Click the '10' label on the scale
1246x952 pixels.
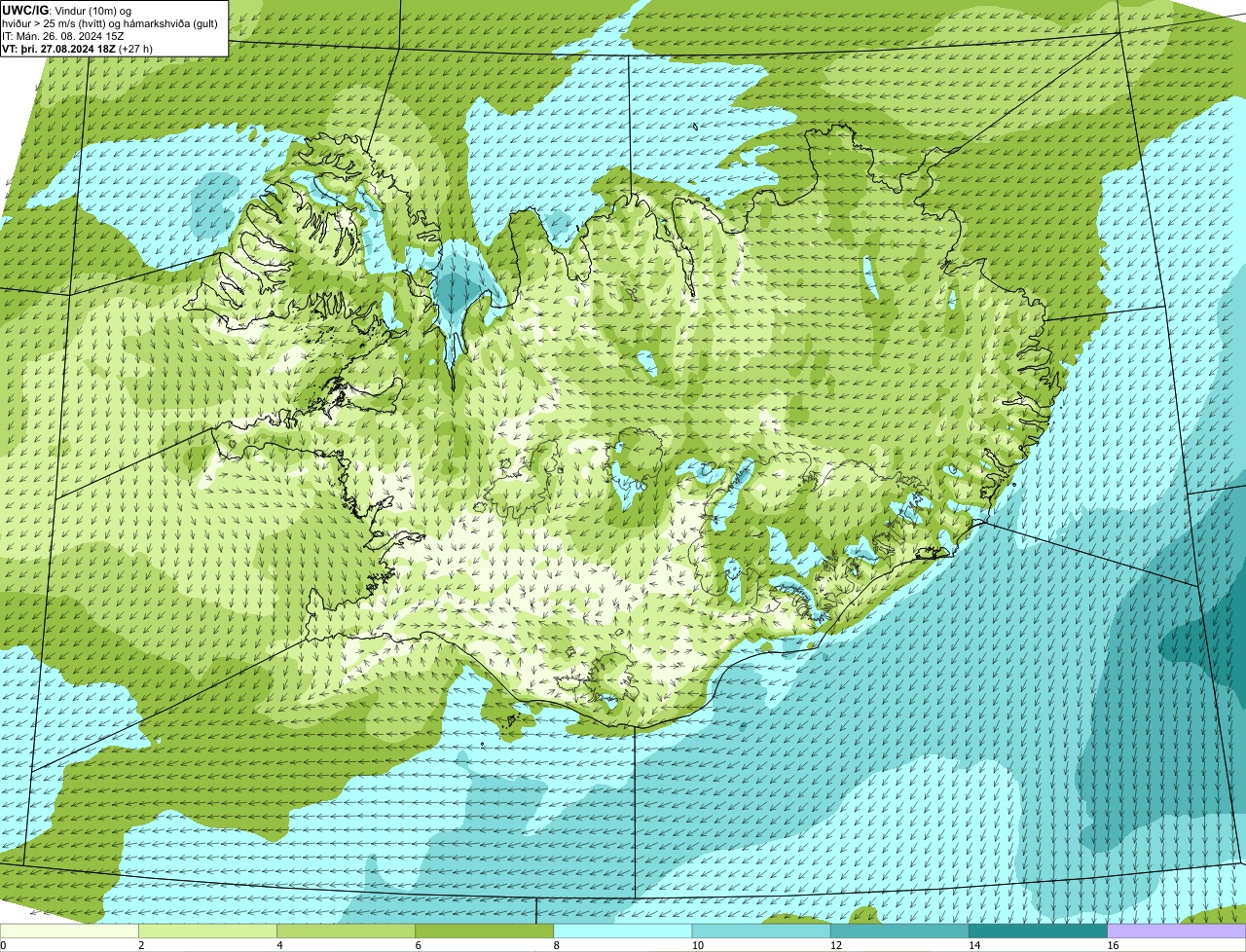point(697,945)
